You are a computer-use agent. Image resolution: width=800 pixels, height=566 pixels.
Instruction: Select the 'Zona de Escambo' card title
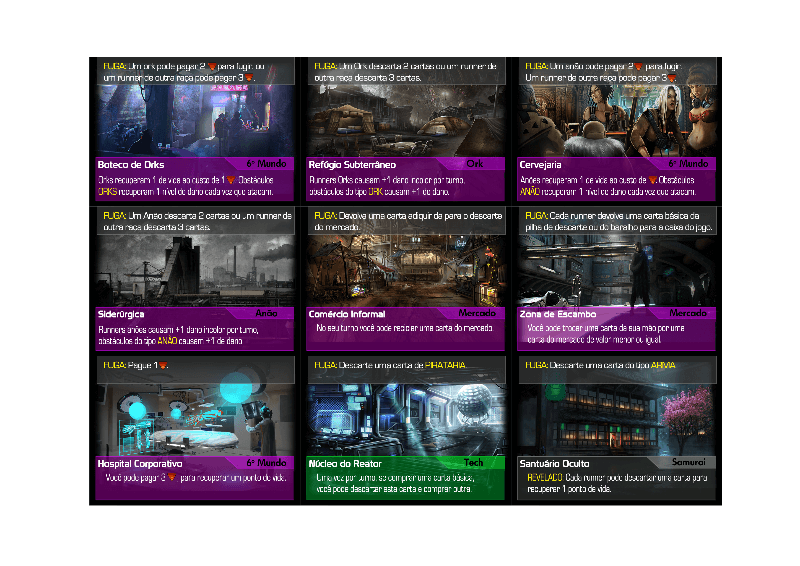click(x=558, y=314)
